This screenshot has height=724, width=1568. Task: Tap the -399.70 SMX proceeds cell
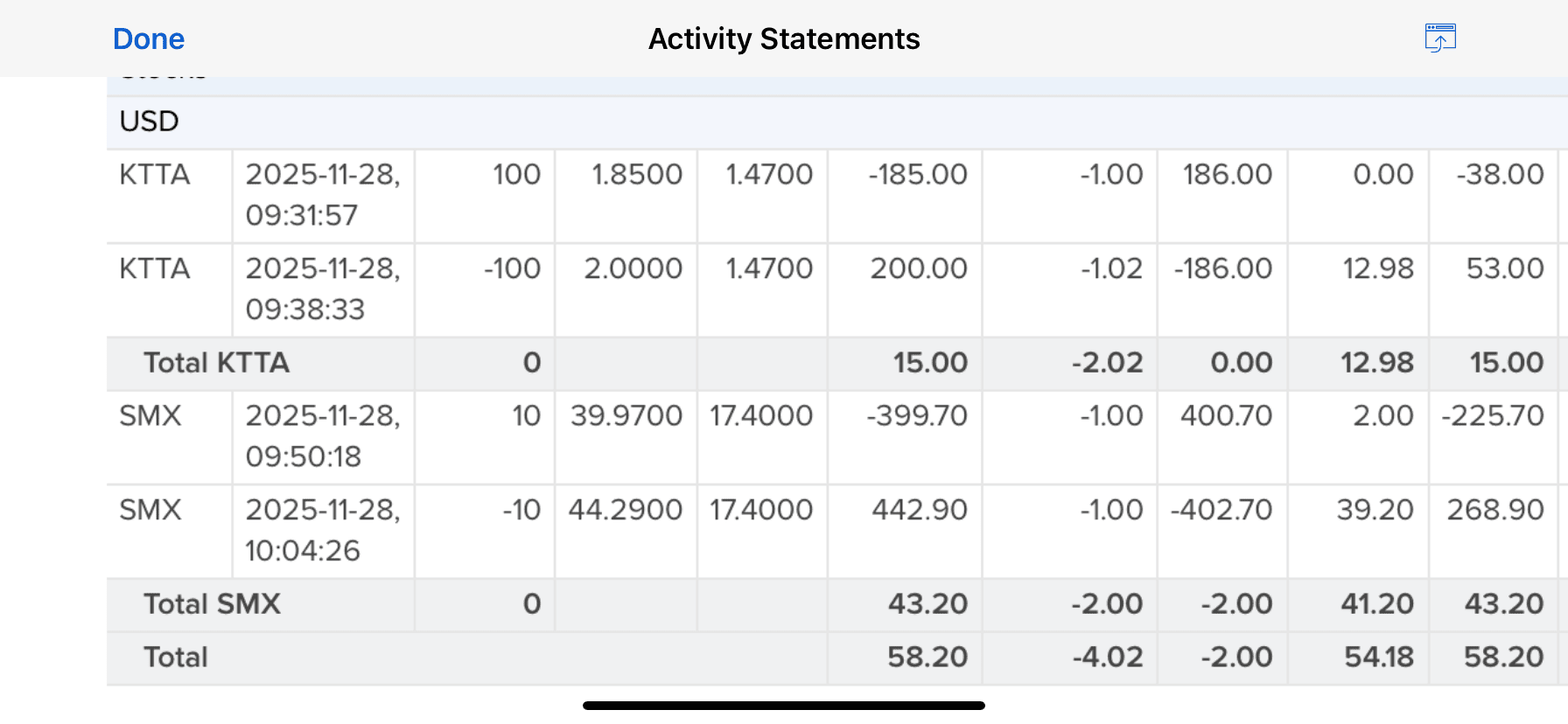(x=916, y=416)
